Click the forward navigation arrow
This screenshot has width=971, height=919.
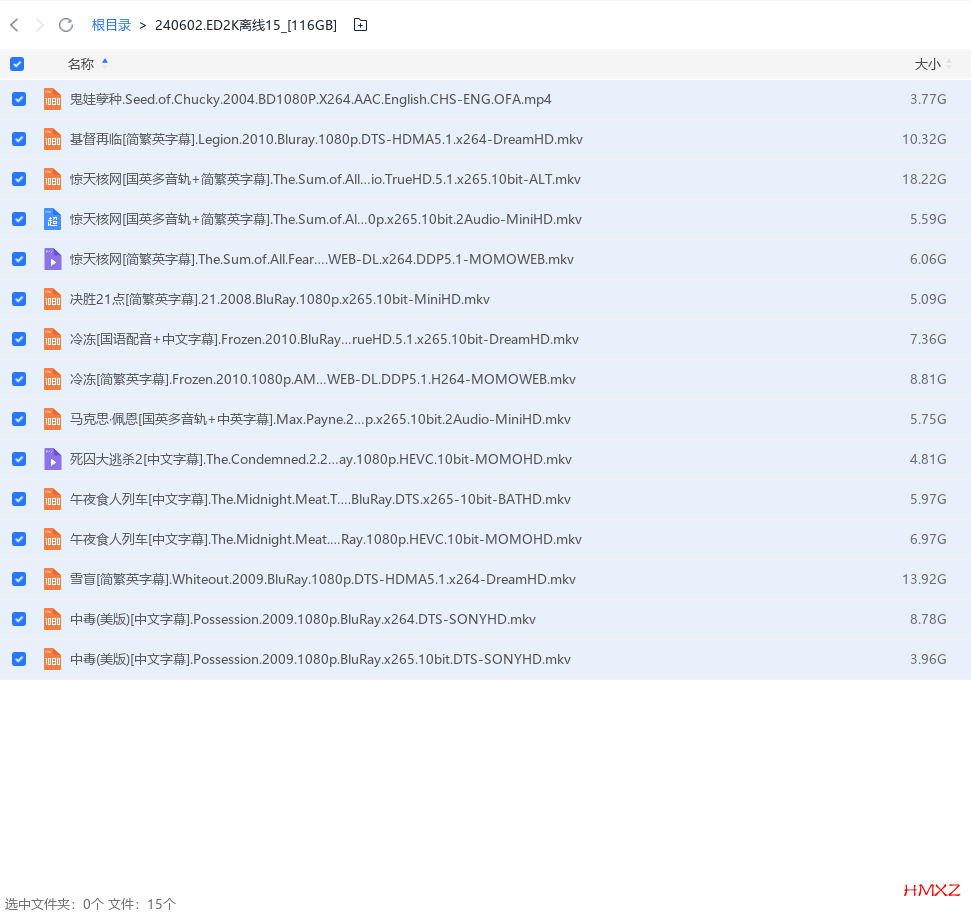[x=40, y=25]
